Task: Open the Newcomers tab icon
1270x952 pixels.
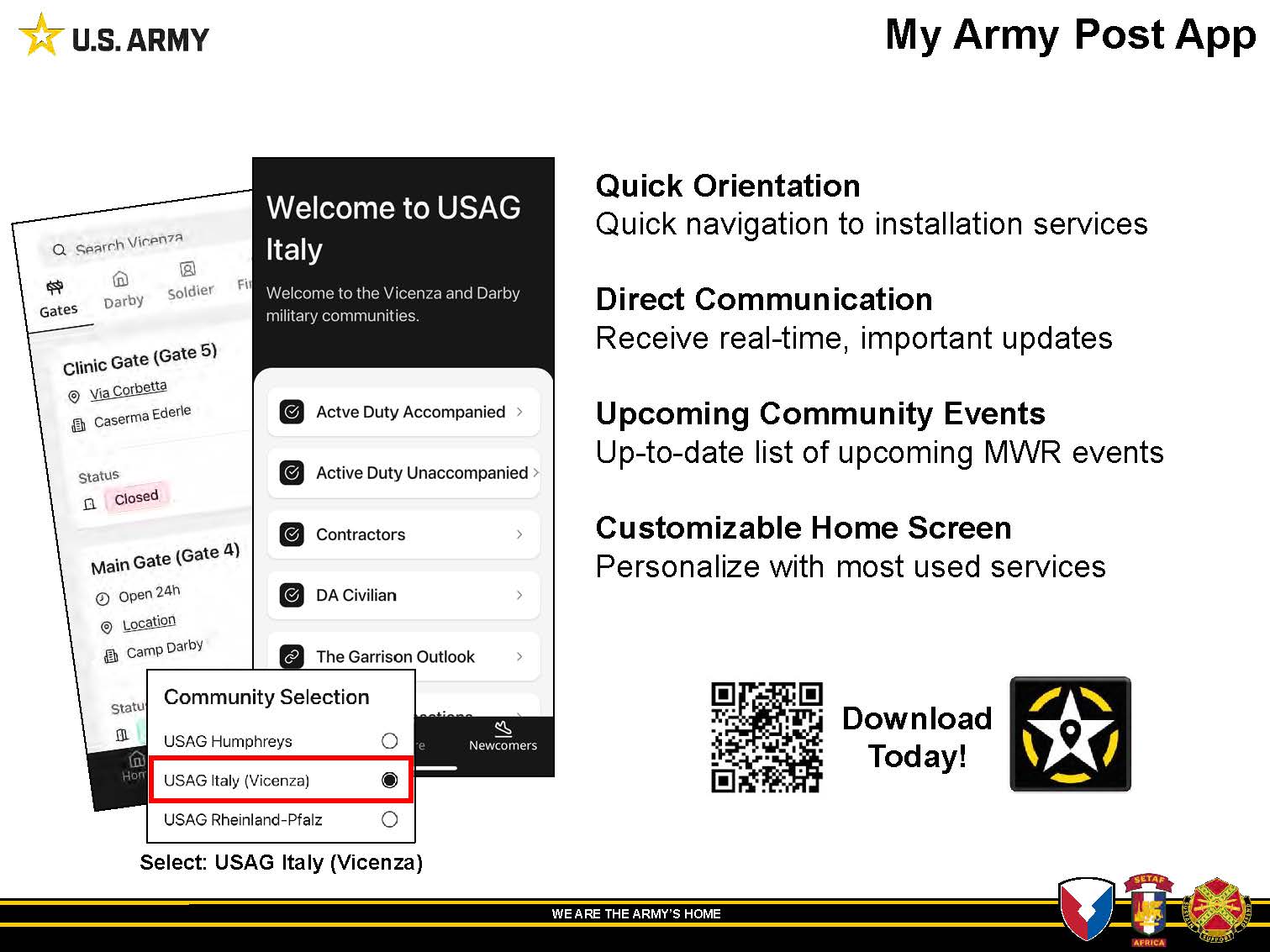Action: (503, 728)
